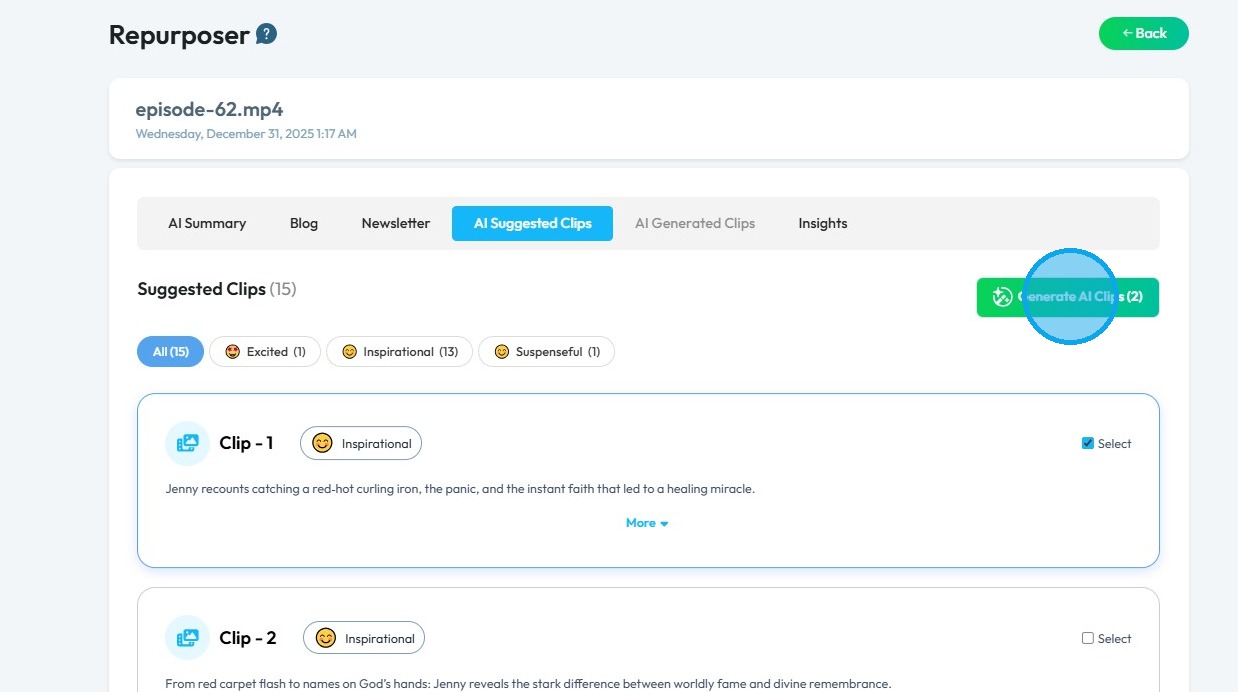The image size is (1238, 692).
Task: Uncheck the Select checkbox for Clip - 1
Action: (x=1088, y=443)
